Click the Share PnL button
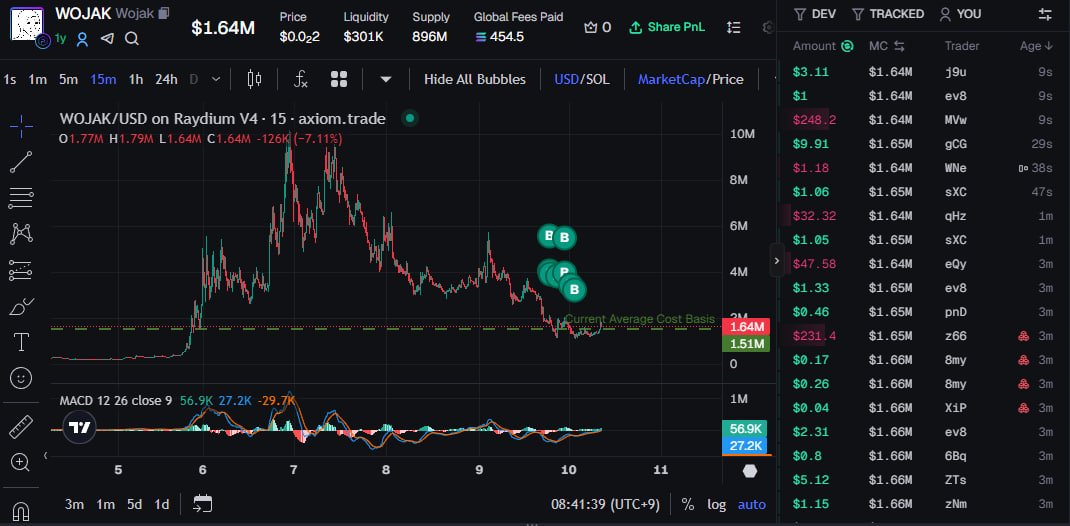Screen dimensions: 1070x526 666,27
